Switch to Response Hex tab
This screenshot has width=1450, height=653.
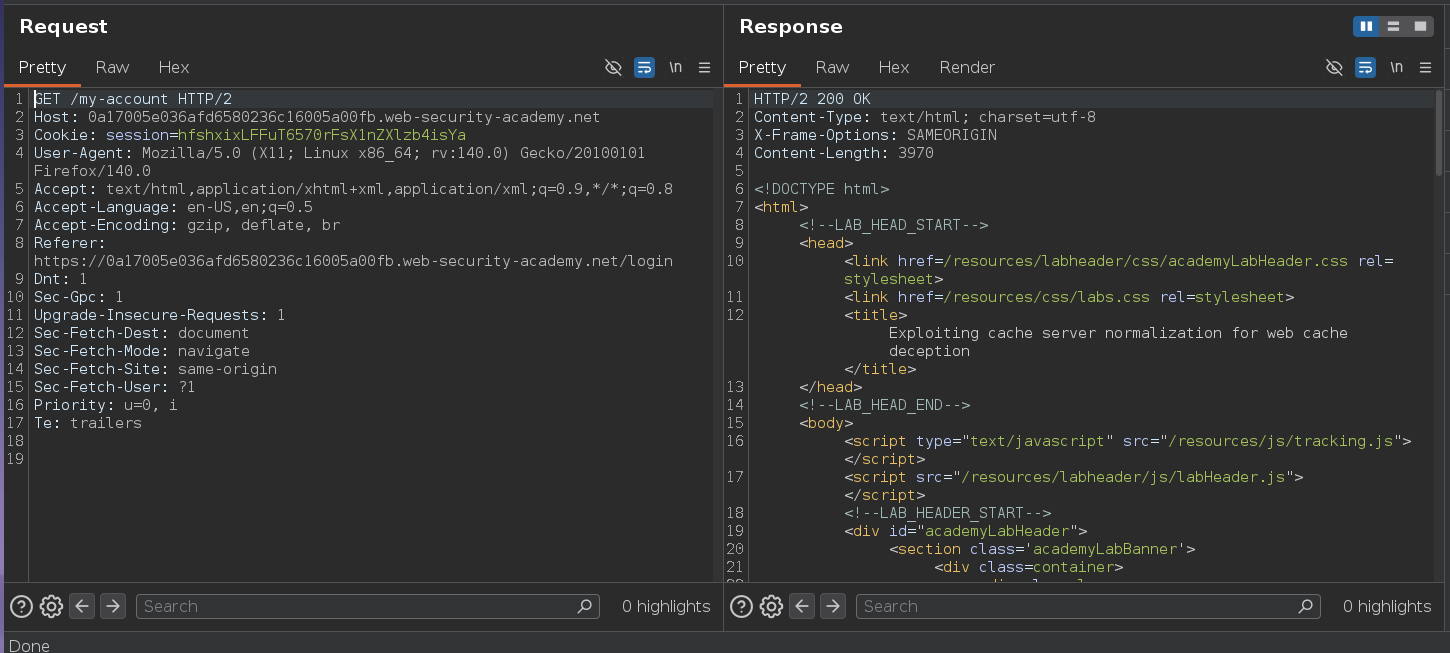[x=894, y=67]
